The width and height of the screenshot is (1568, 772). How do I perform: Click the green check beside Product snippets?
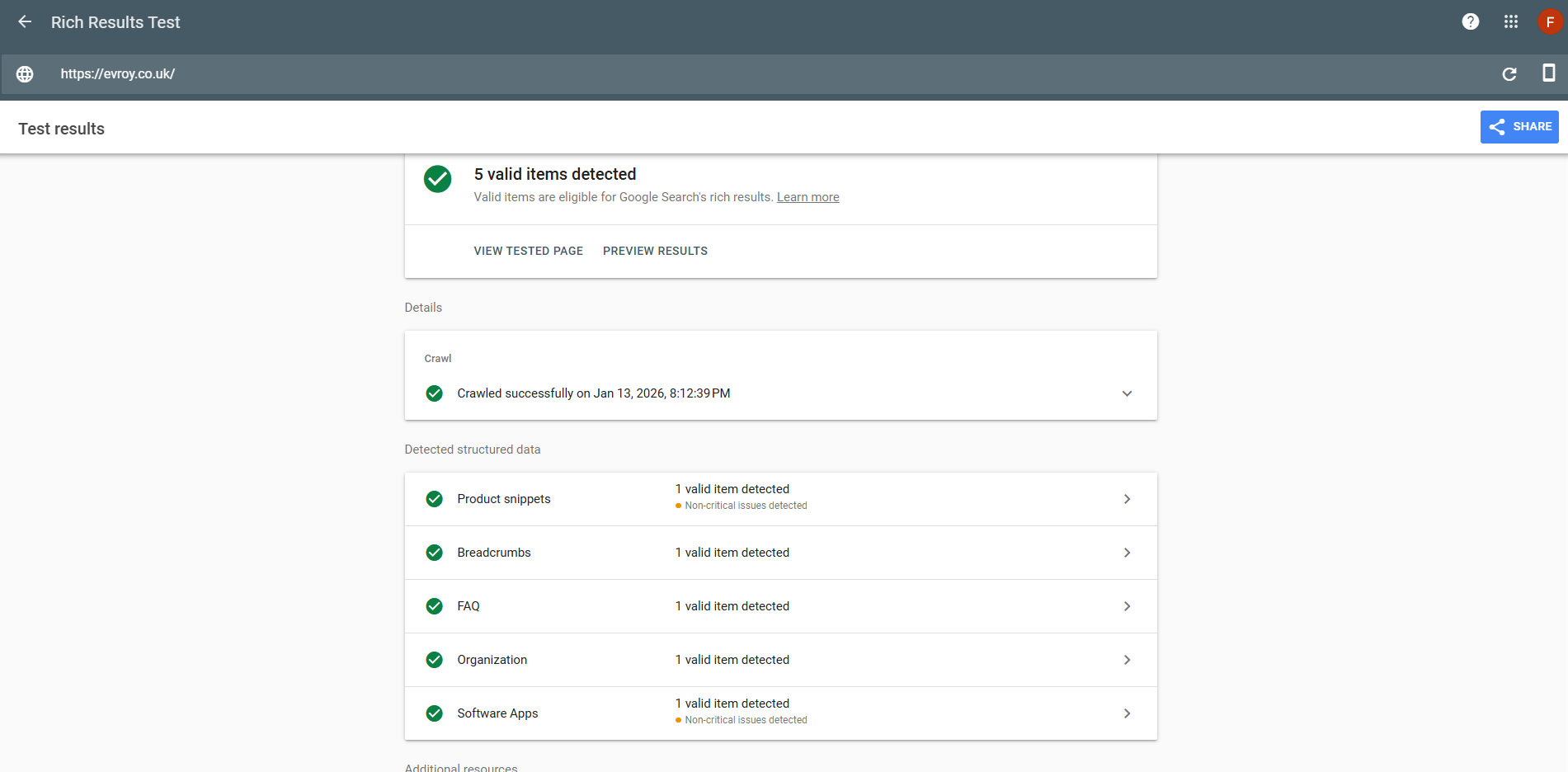(x=435, y=498)
